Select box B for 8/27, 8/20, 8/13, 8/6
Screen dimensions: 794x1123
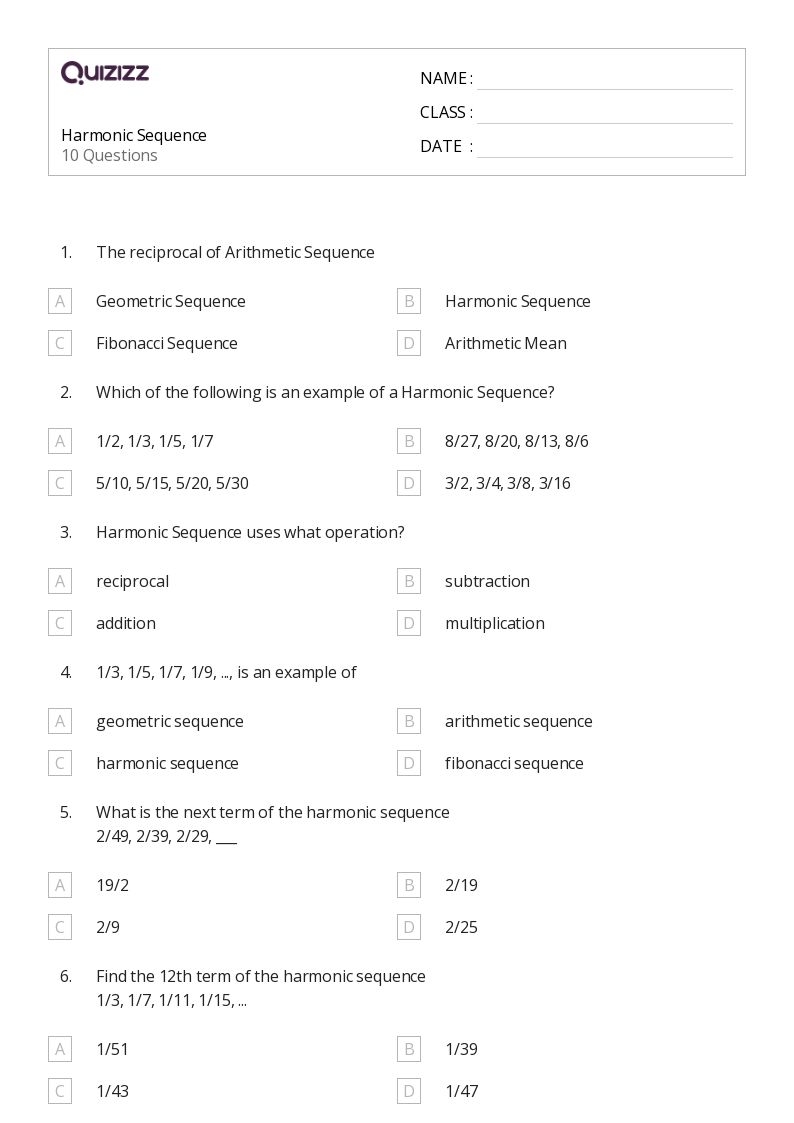pyautogui.click(x=409, y=441)
